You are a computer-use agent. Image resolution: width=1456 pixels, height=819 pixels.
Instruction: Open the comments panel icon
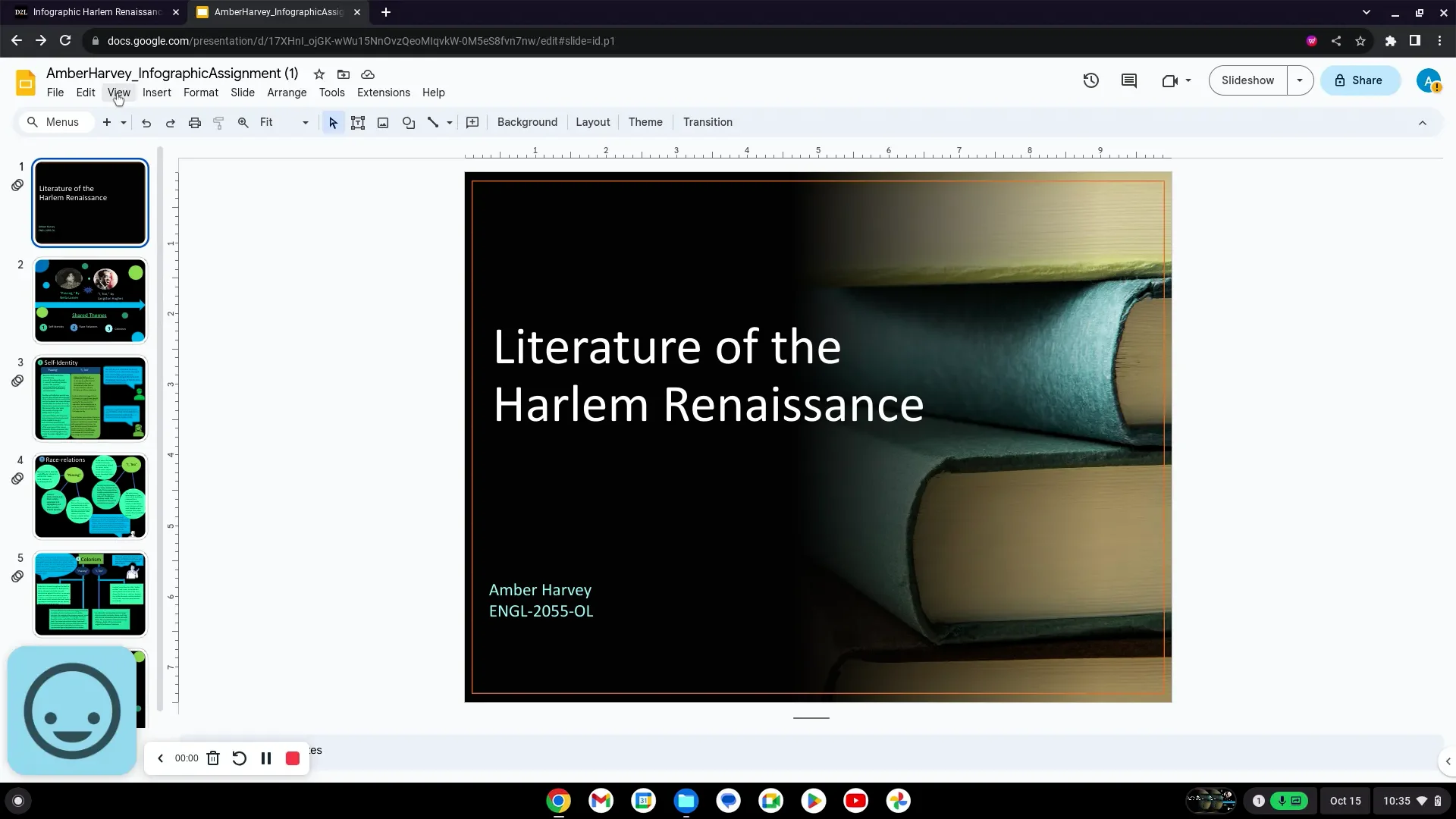coord(1128,80)
